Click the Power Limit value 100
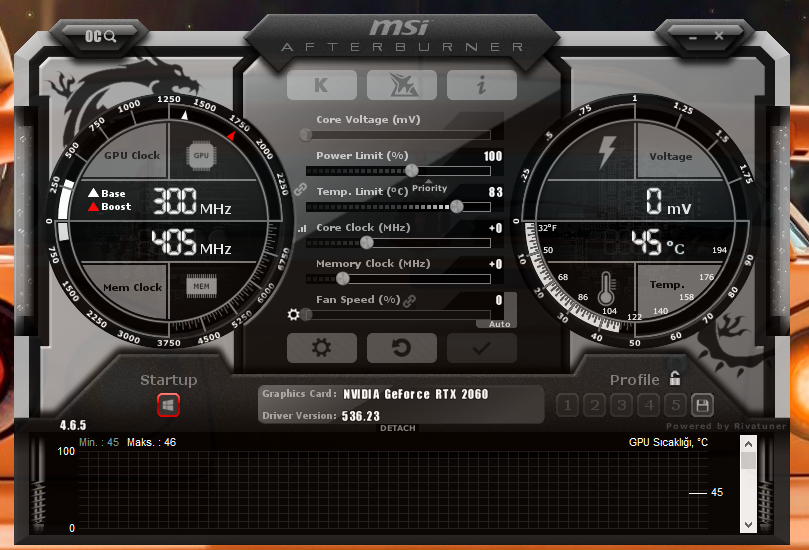 pyautogui.click(x=493, y=156)
